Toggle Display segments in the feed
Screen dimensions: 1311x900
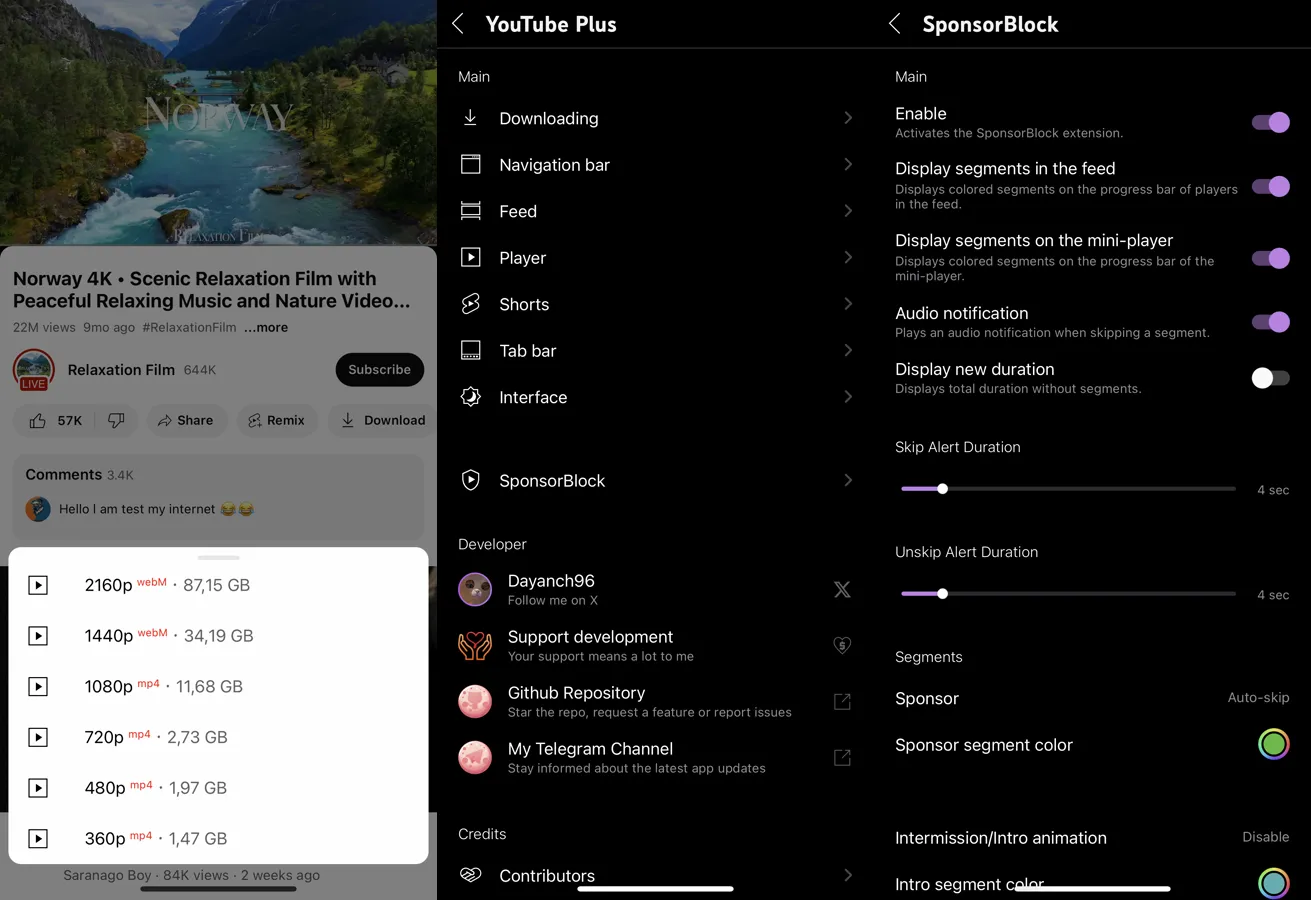pos(1271,186)
